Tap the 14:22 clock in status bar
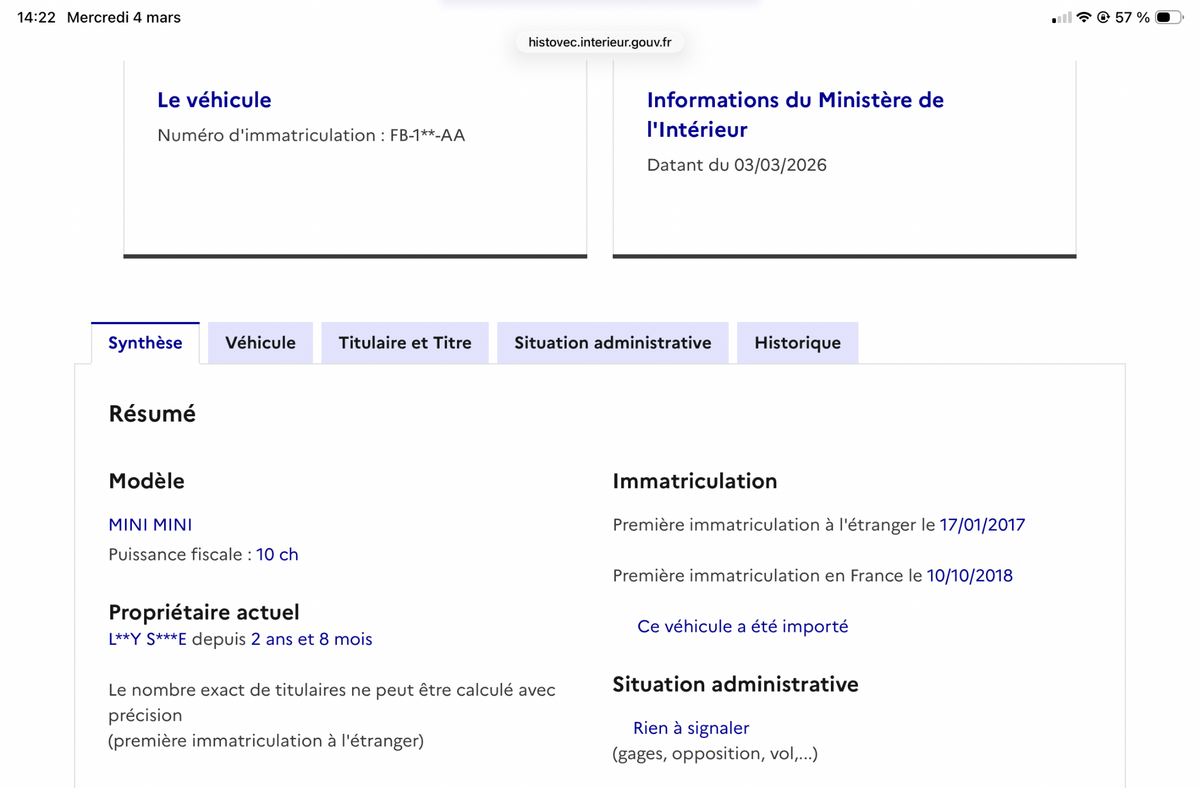1200x788 pixels. (x=37, y=18)
